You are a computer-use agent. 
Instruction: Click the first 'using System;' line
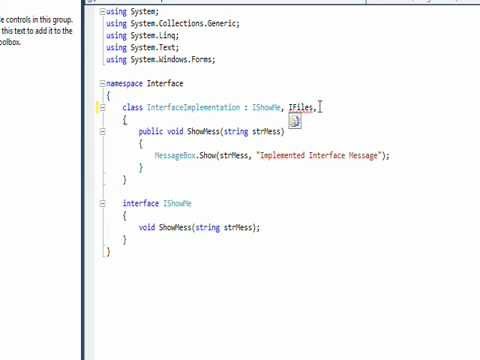click(x=133, y=12)
